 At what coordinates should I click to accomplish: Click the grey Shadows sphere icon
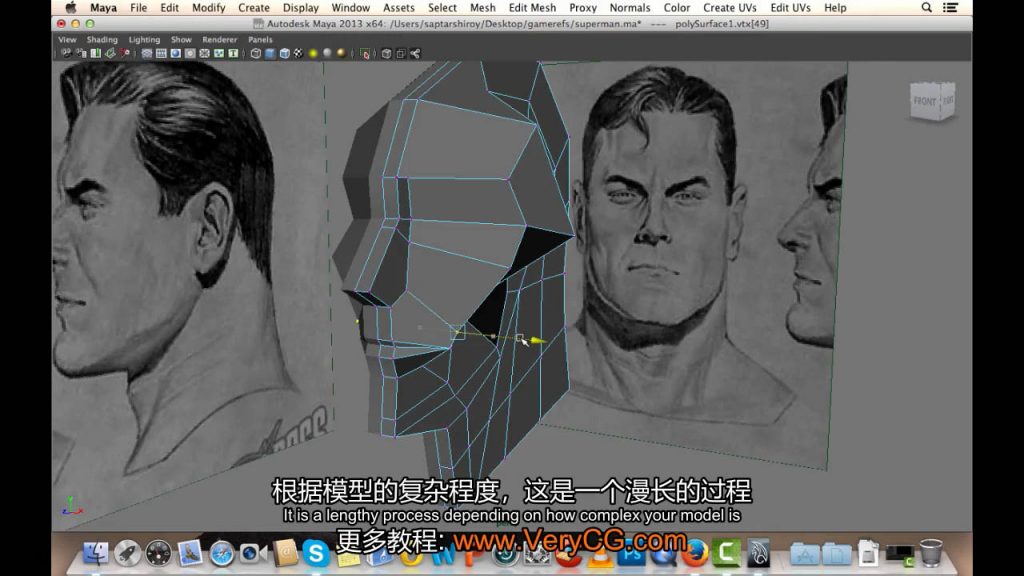[327, 54]
